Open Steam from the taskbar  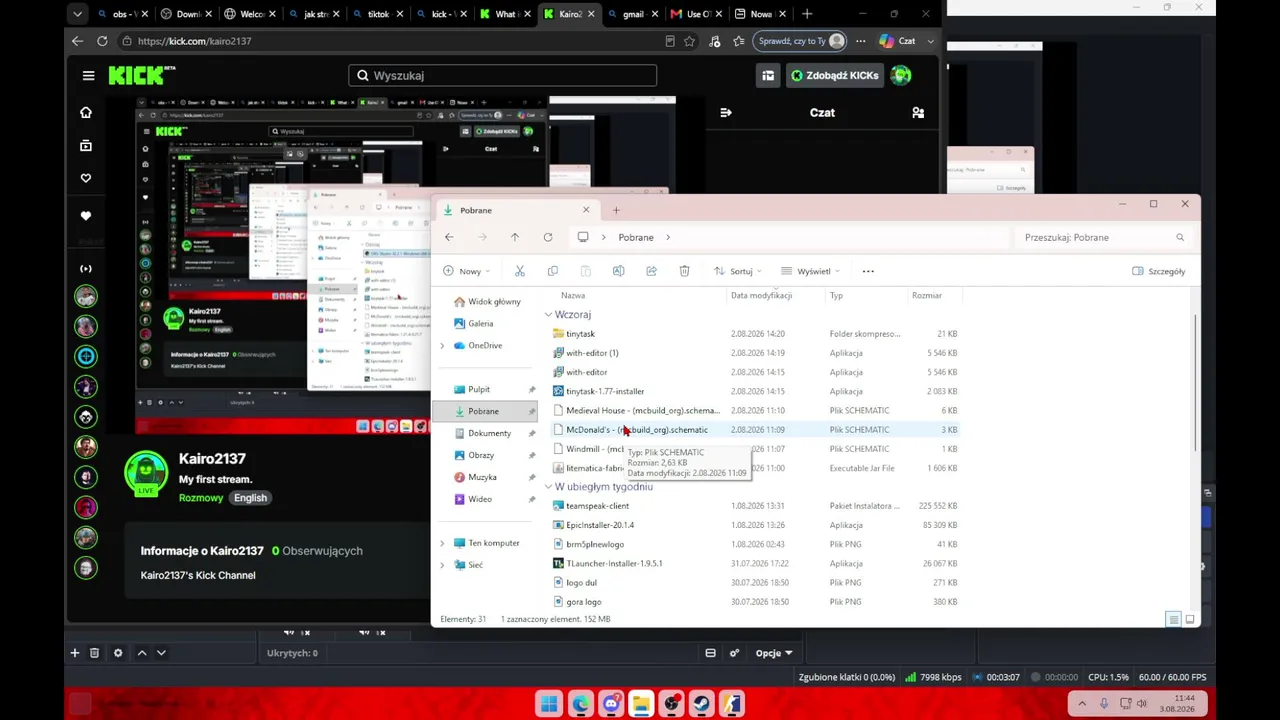[702, 704]
